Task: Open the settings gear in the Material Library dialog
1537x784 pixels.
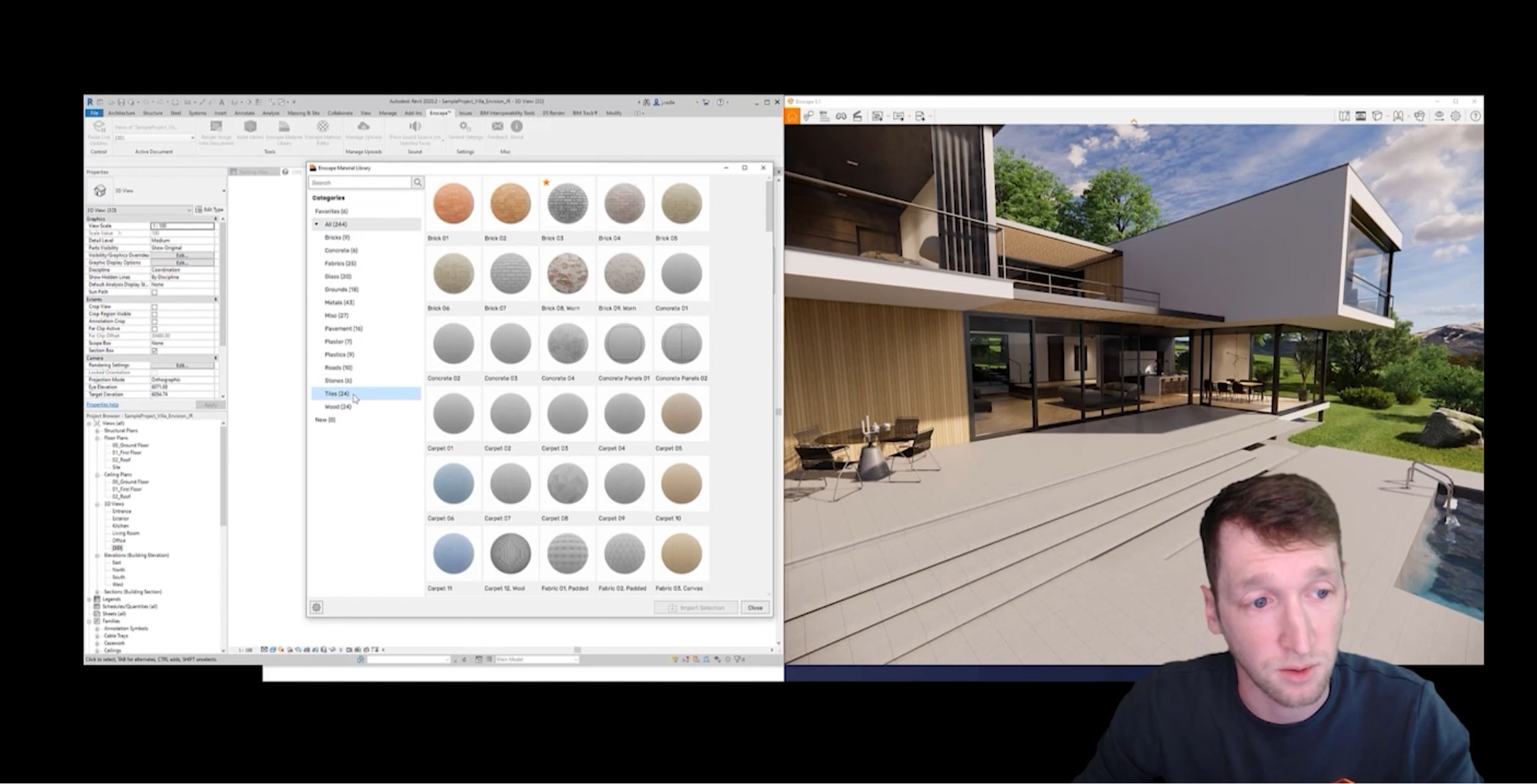Action: tap(317, 607)
